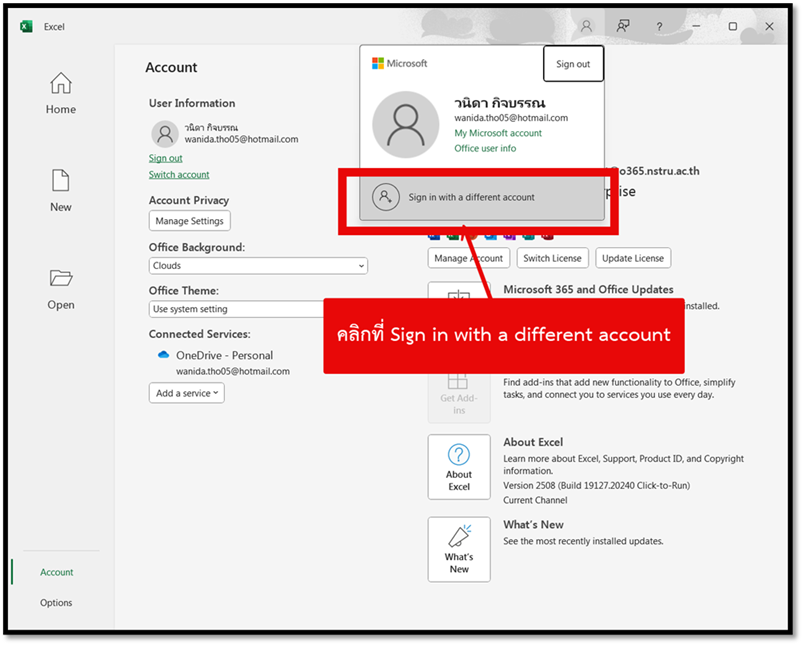Click the account profile icon in title bar
This screenshot has width=803, height=645.
(x=587, y=27)
